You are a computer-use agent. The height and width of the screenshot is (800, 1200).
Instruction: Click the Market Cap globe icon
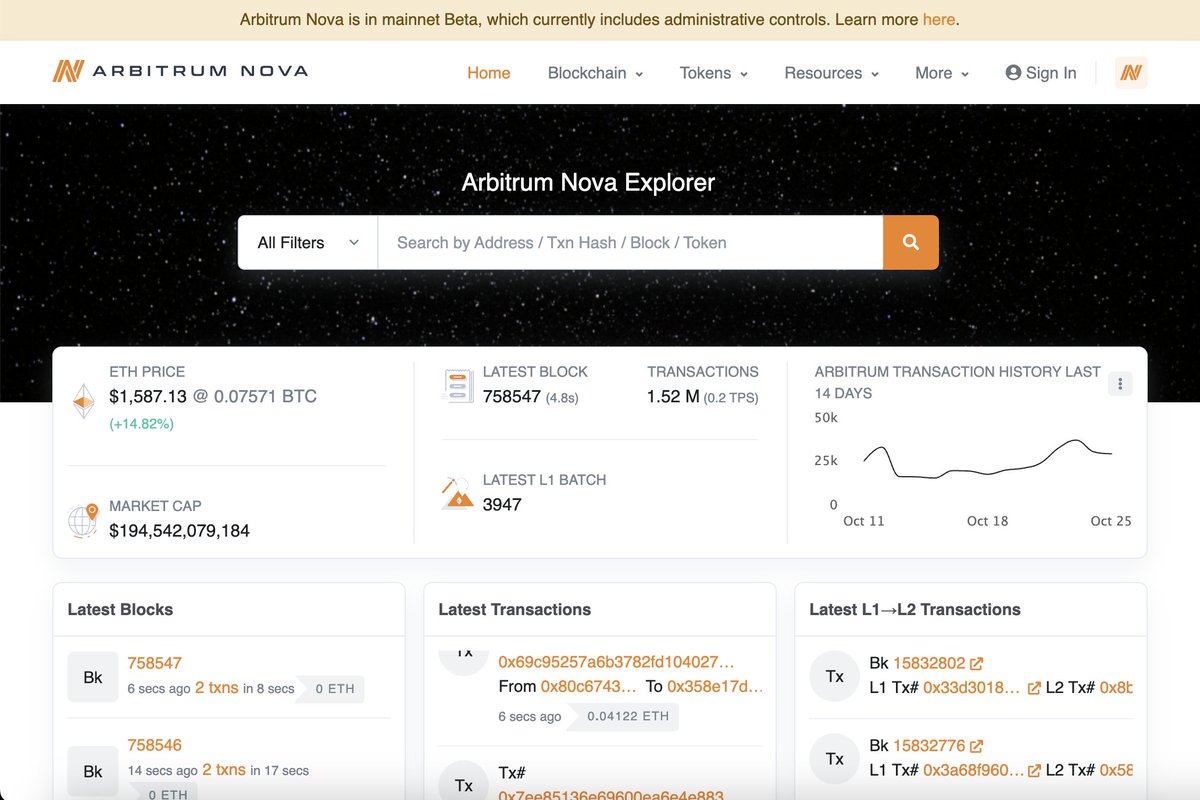pos(82,520)
